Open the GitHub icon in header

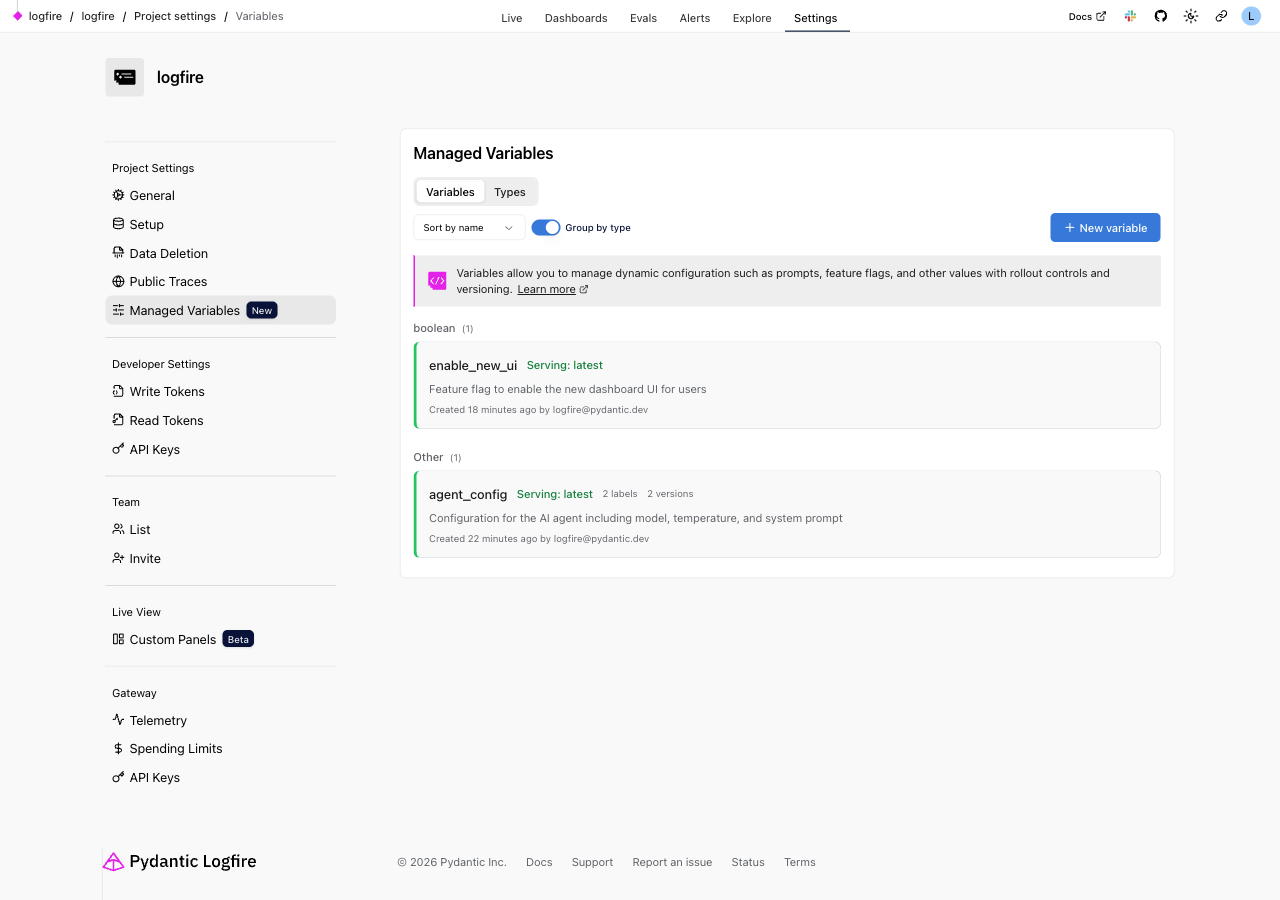click(x=1160, y=16)
